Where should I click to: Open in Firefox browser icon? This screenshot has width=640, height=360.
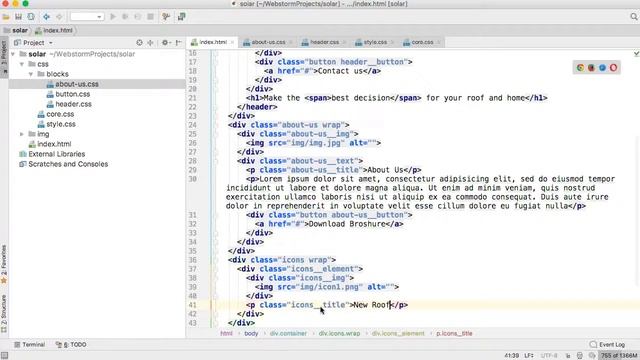(591, 68)
